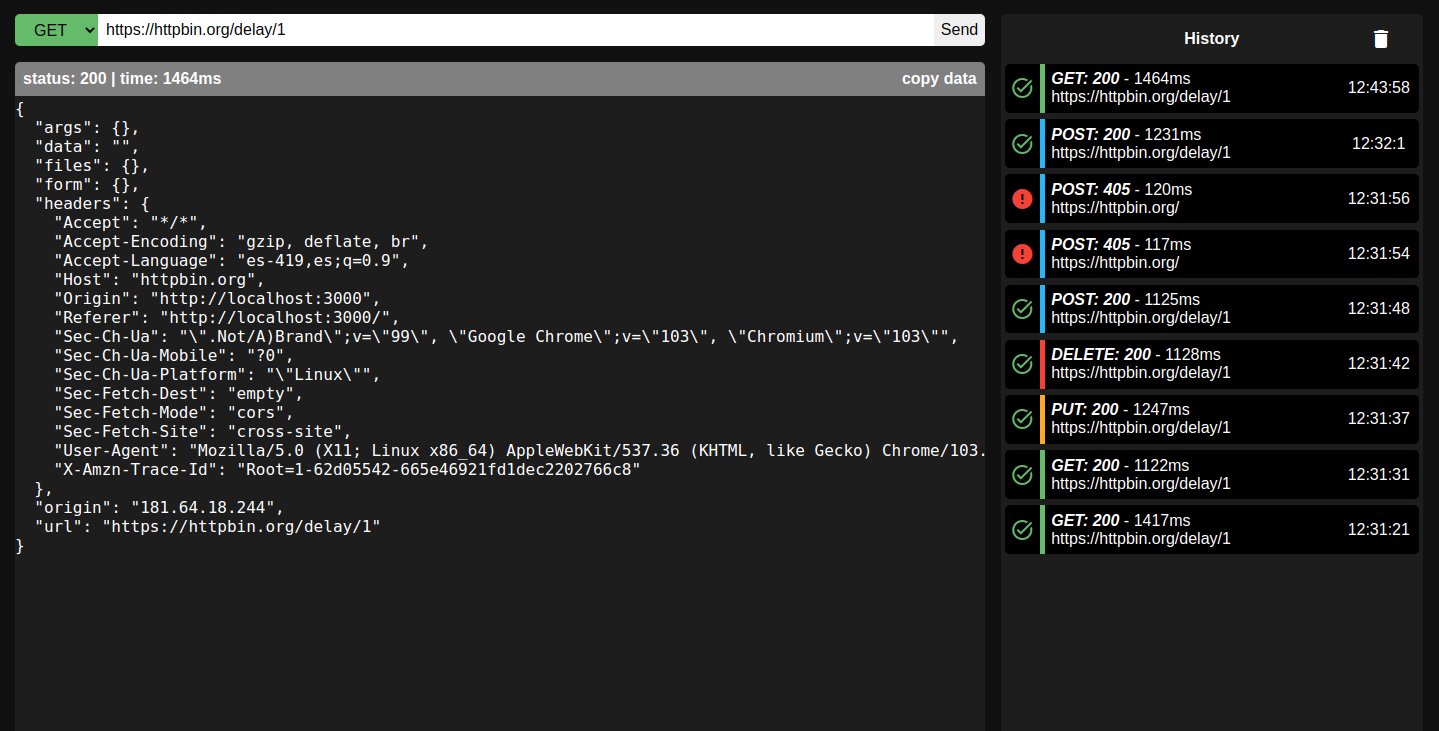Click red error icon for 12:31:56 entry
The image size is (1439, 731).
[x=1022, y=198]
